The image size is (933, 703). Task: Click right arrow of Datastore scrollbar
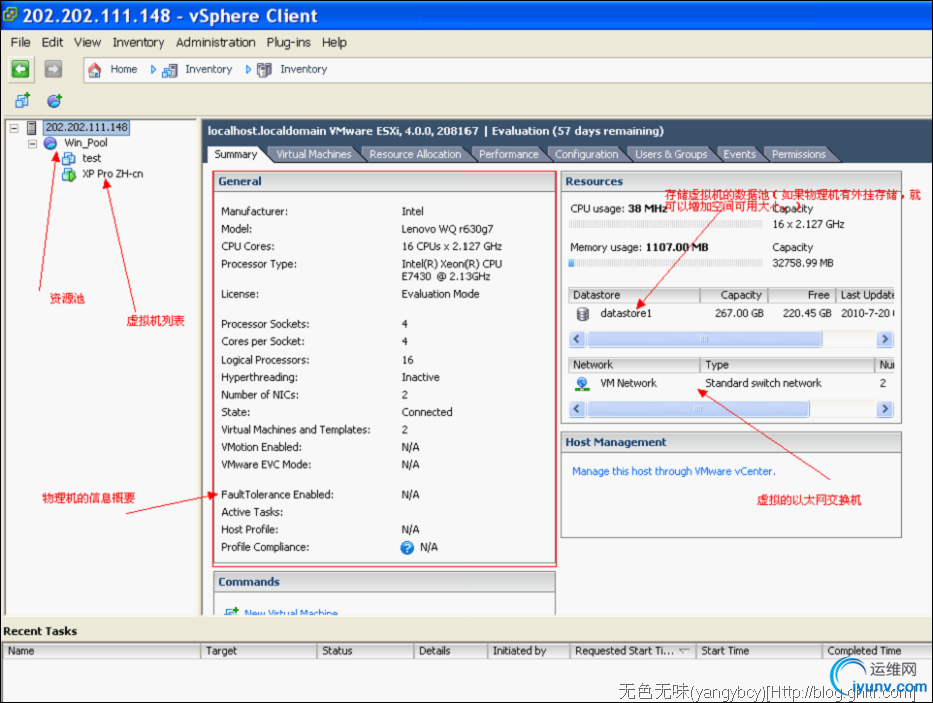885,339
